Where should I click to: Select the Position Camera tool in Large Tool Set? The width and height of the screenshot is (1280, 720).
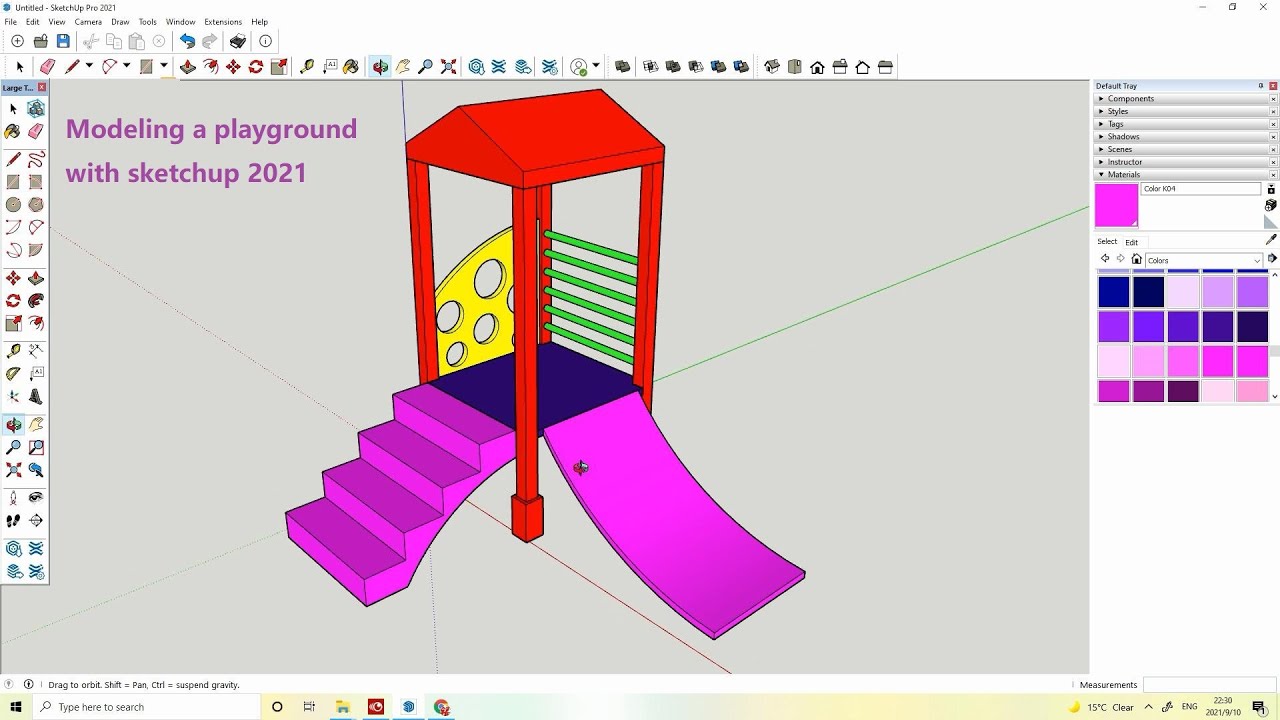[13, 497]
